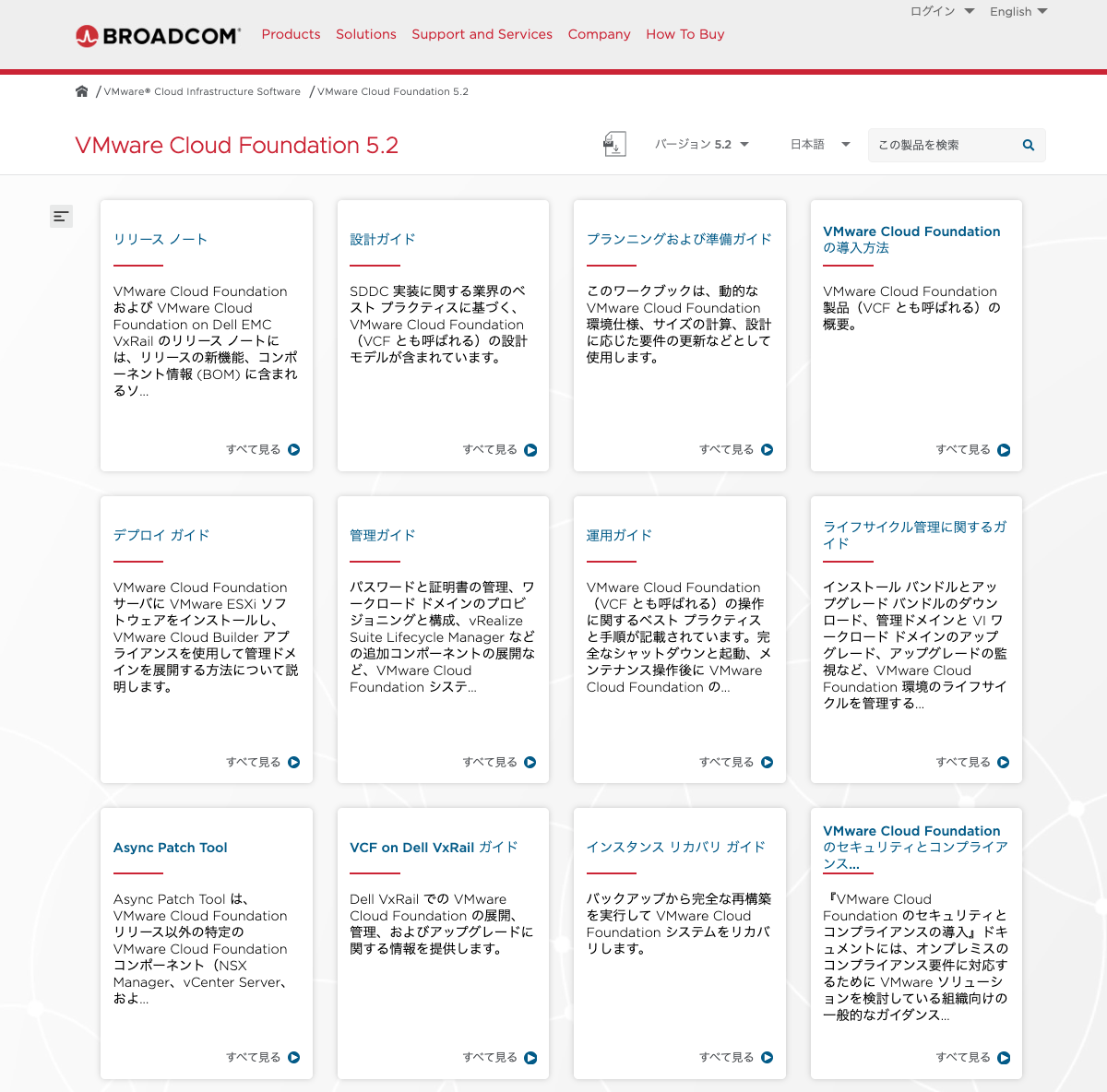
Task: Expand the English language selector
Action: point(1018,11)
